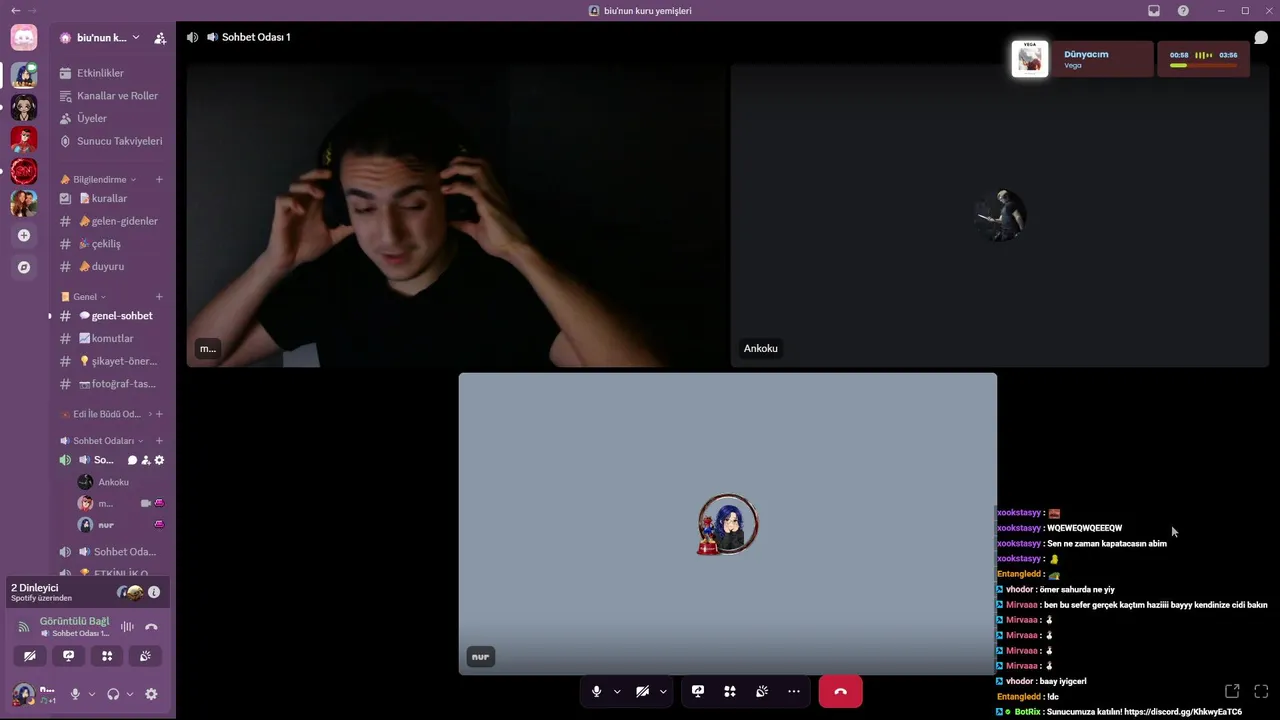Click the Vega album cover thumbnail
This screenshot has width=1280, height=720.
coord(1030,59)
